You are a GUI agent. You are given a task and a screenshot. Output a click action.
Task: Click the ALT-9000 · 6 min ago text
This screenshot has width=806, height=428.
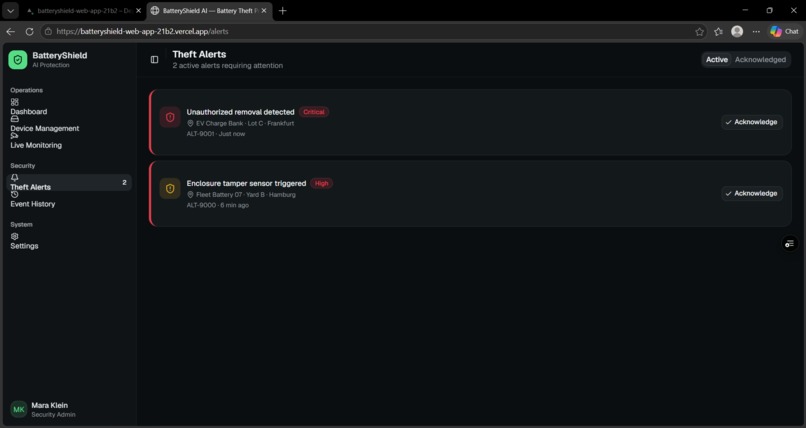pos(217,205)
